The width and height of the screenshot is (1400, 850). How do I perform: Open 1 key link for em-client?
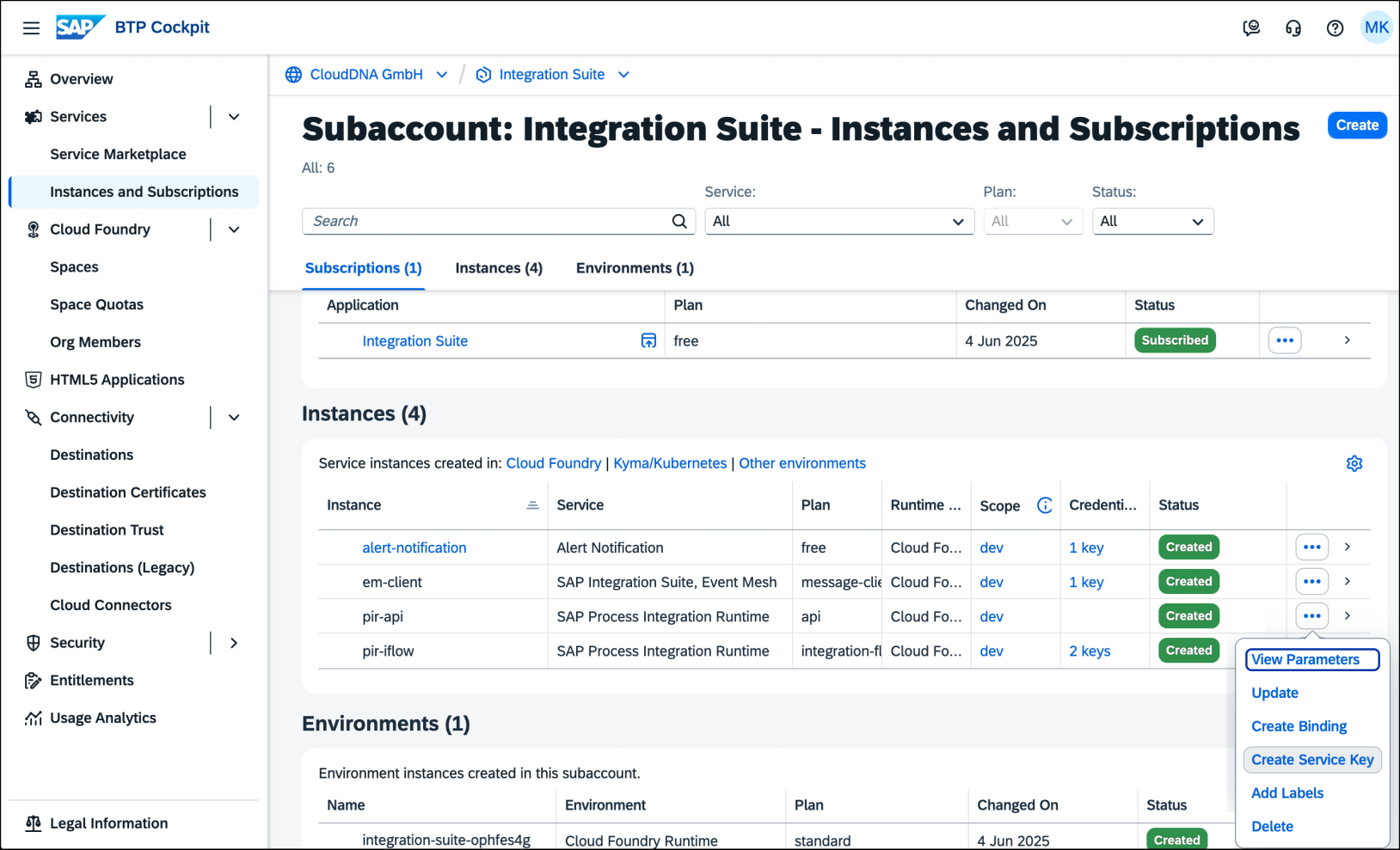(x=1086, y=582)
